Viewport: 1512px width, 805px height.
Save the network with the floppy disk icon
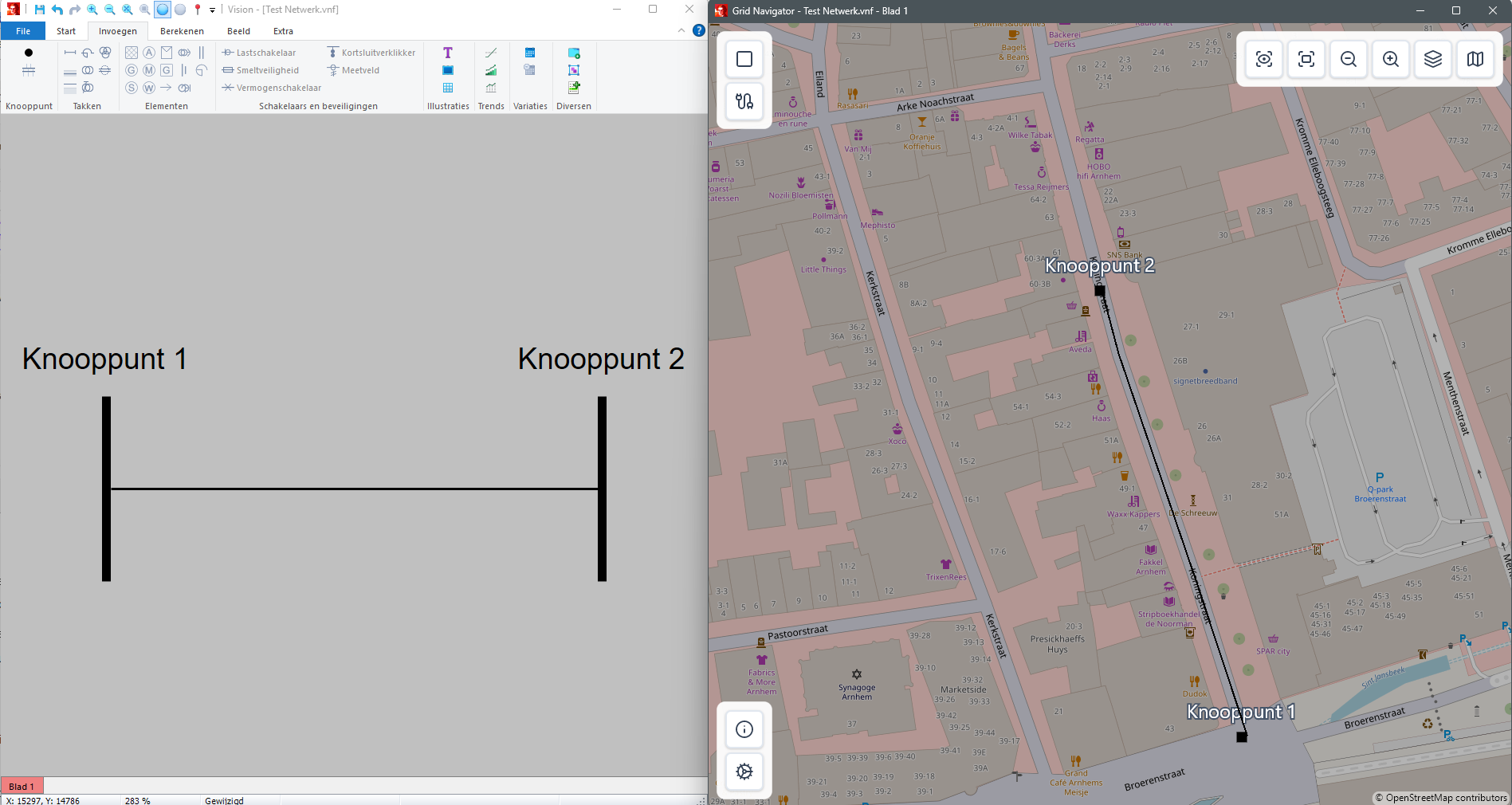(40, 10)
